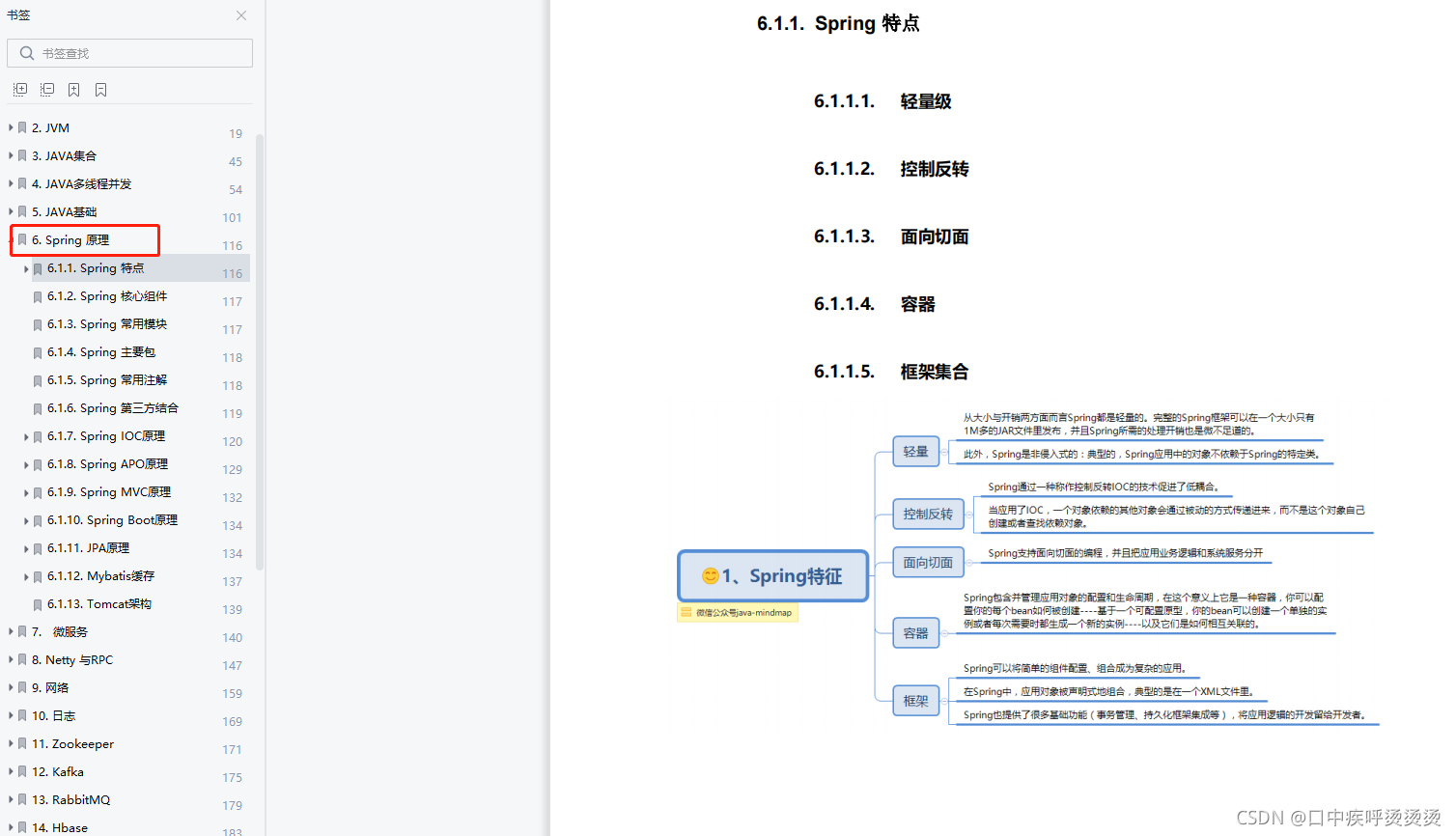The image size is (1456, 836).
Task: Click the 面向切面 mind map node
Action: [x=928, y=562]
